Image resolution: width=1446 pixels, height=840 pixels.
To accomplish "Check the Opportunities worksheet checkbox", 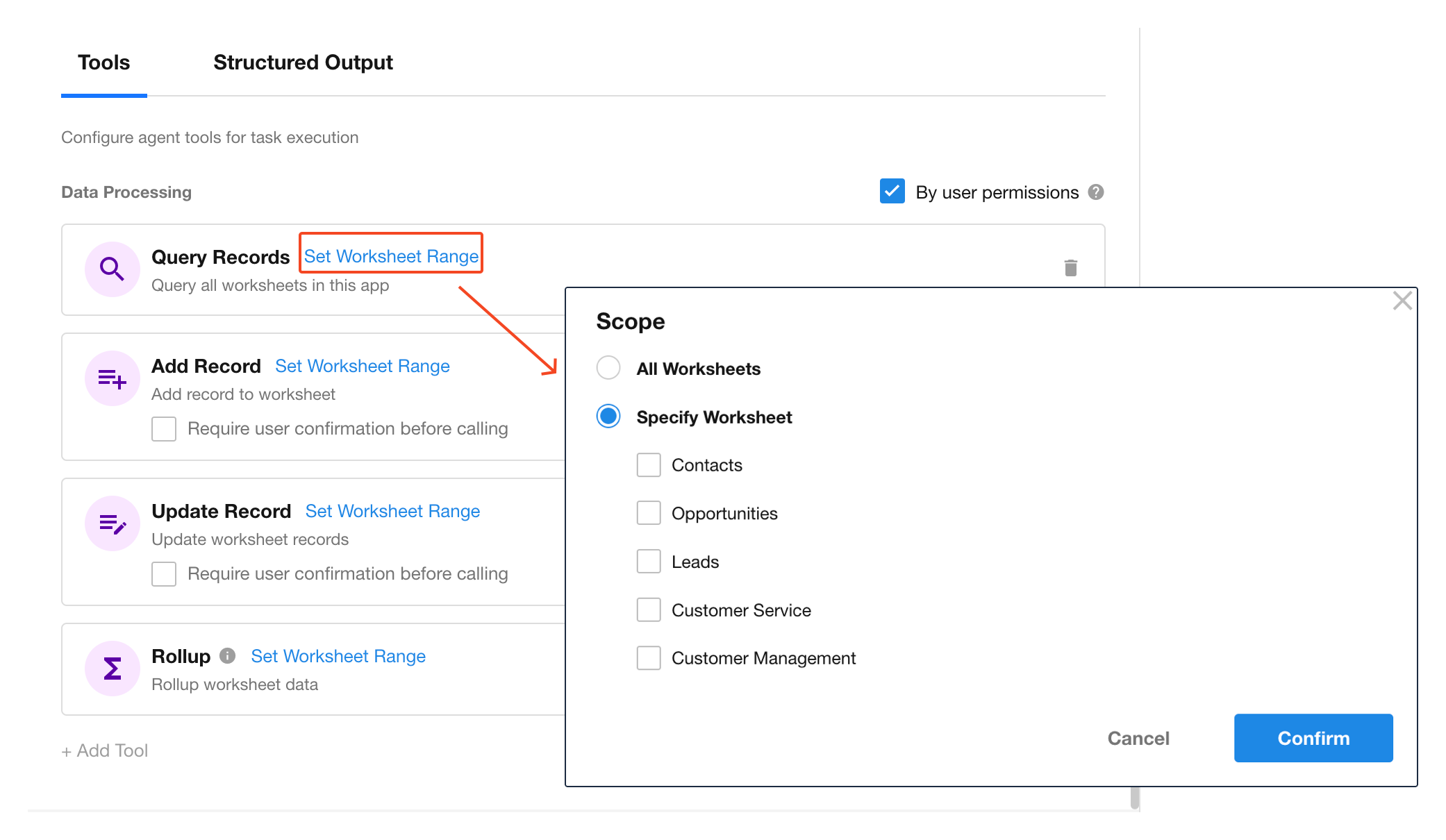I will 649,513.
